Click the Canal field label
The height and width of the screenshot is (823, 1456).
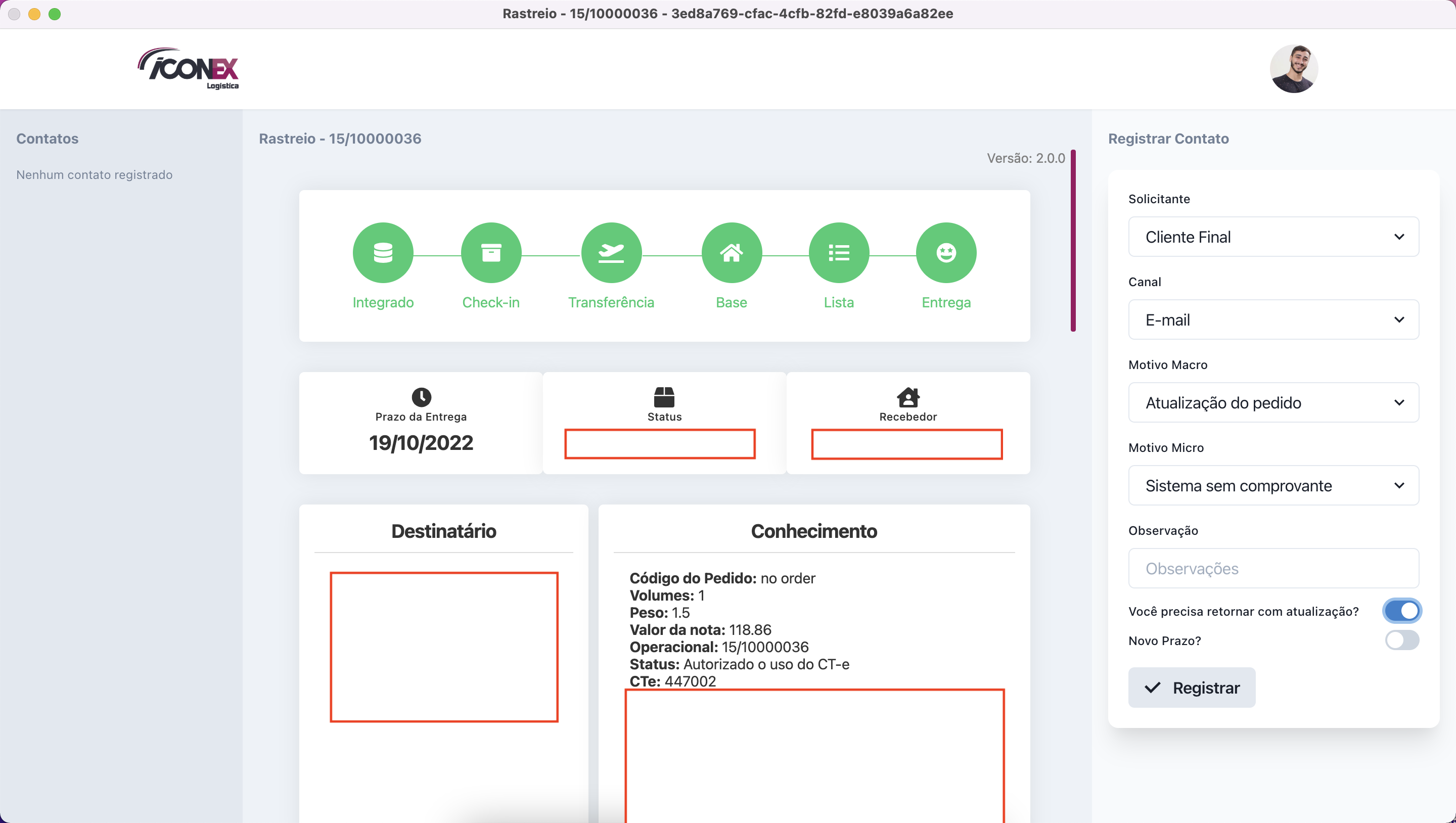click(1145, 282)
